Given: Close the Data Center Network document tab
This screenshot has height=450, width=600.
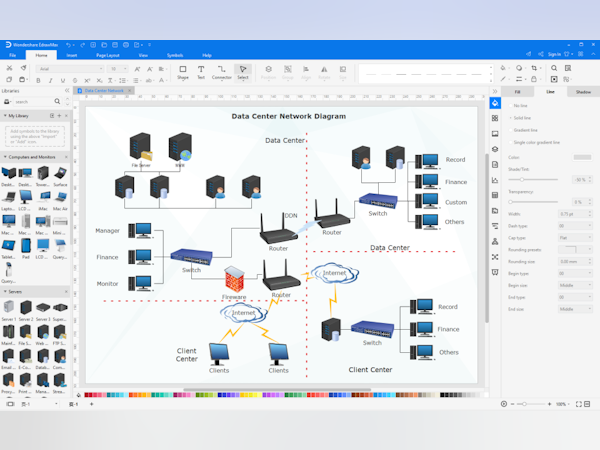Looking at the screenshot, I should [x=130, y=91].
